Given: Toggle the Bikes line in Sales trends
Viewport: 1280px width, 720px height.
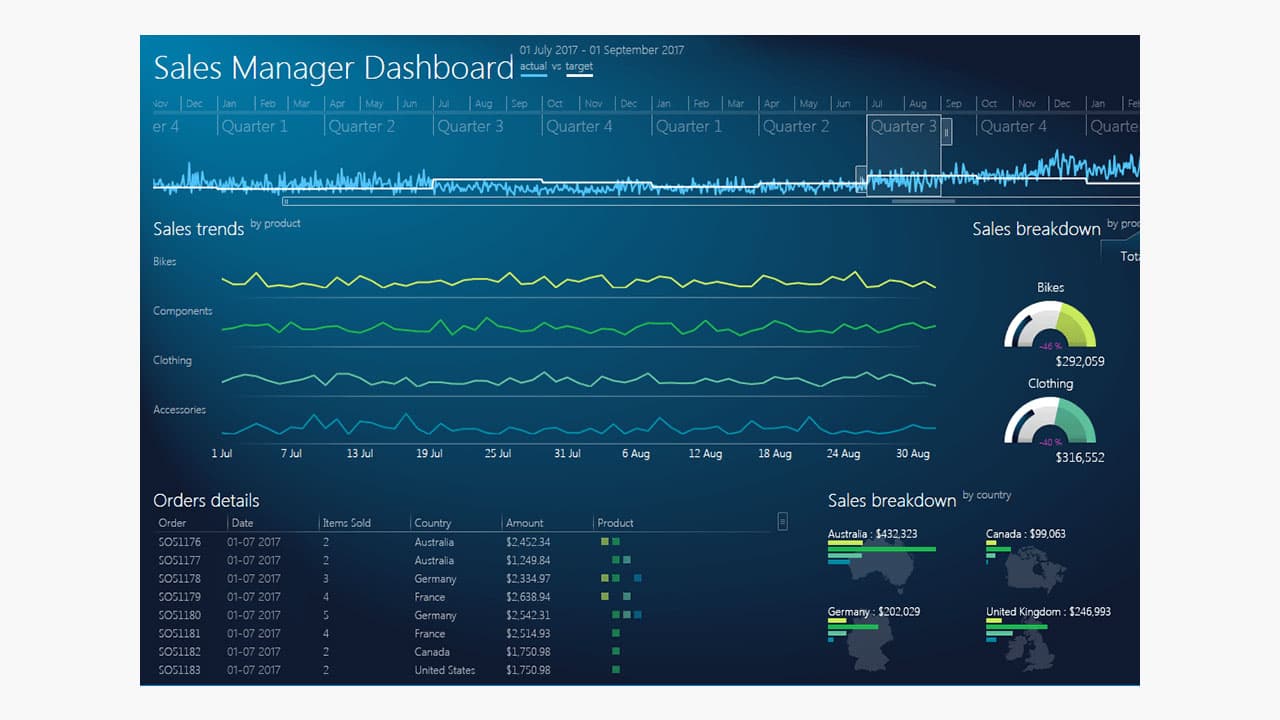Looking at the screenshot, I should coord(166,261).
